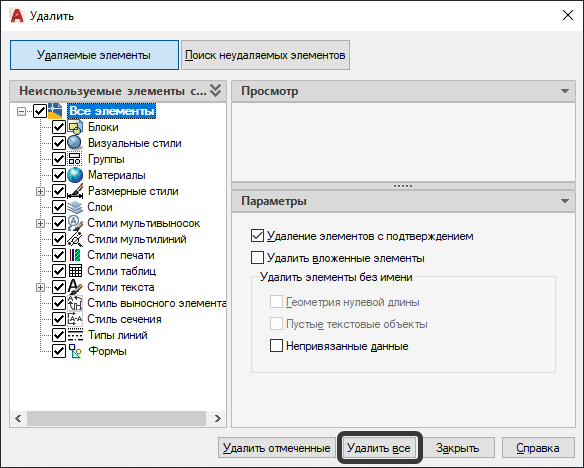Expand the Стили текста node

40,287
